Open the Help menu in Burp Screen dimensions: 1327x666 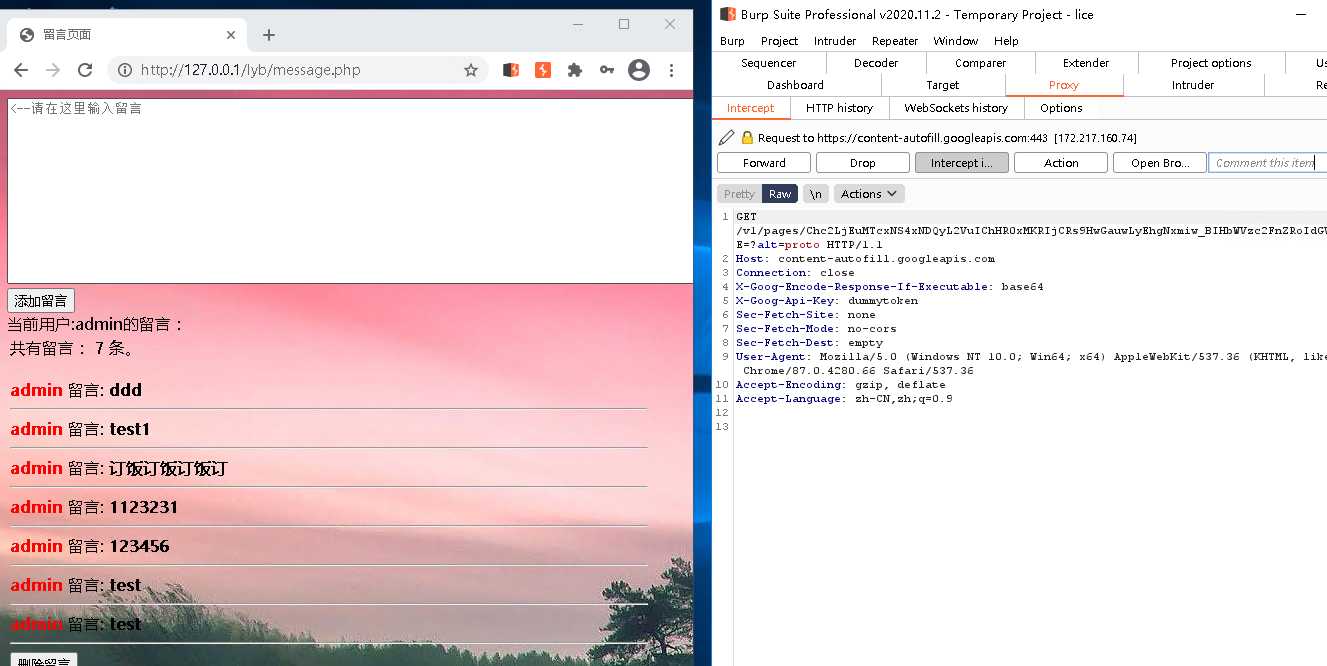[x=1006, y=41]
